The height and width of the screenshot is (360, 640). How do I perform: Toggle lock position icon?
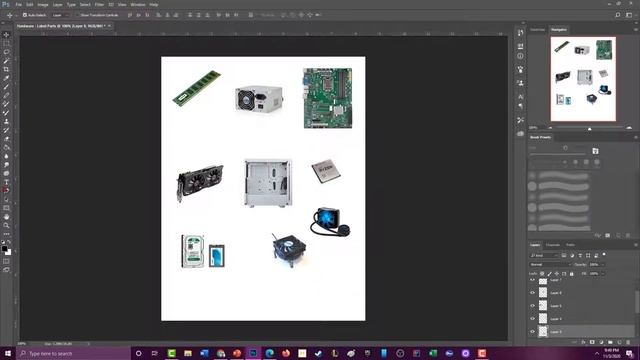click(x=557, y=273)
